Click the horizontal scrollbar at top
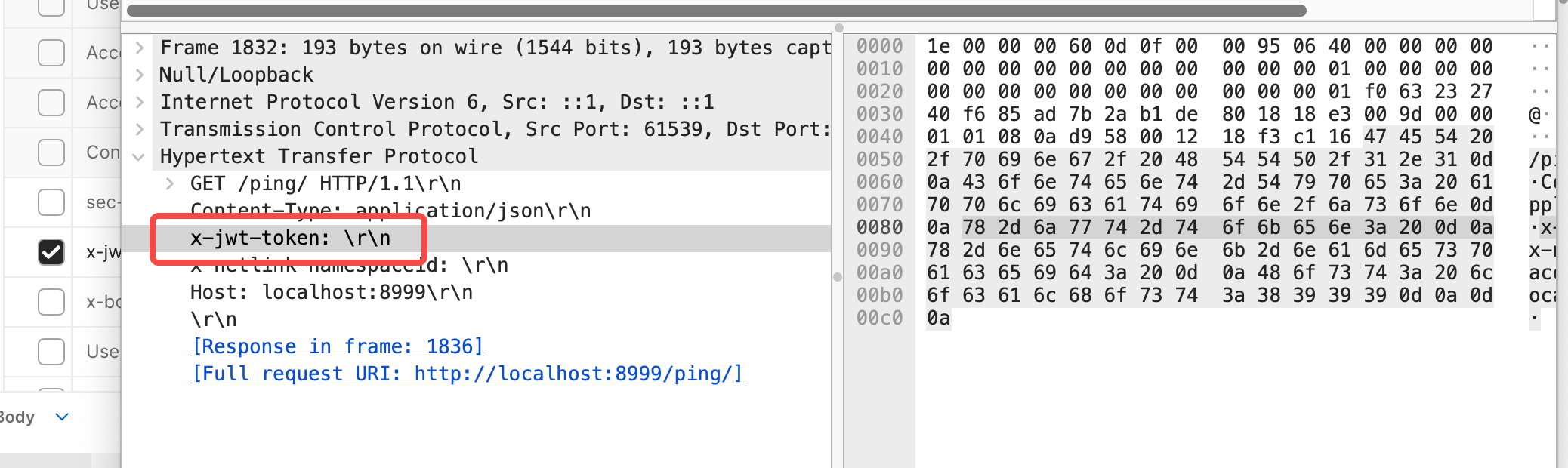The width and height of the screenshot is (1568, 468). (x=716, y=11)
